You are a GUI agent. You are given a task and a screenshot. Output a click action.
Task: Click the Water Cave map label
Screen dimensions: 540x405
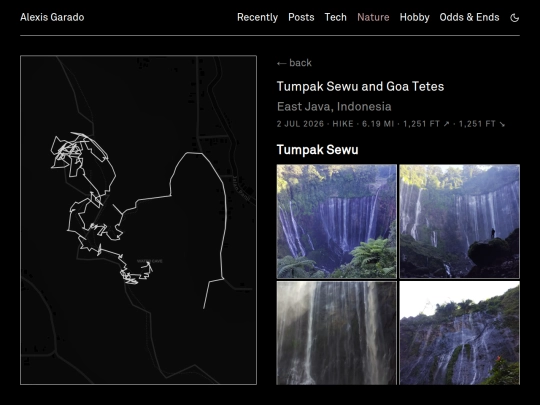click(x=150, y=261)
